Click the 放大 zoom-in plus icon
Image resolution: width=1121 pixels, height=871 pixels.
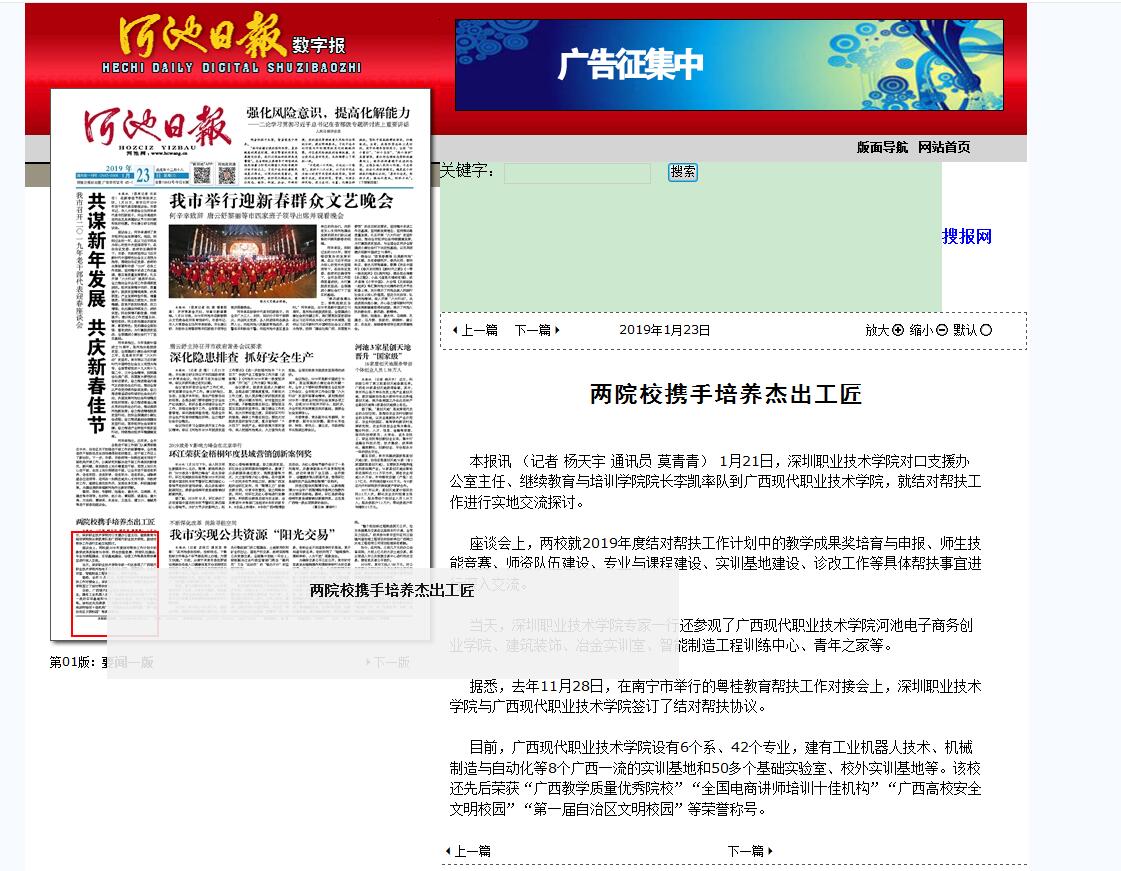click(x=898, y=330)
